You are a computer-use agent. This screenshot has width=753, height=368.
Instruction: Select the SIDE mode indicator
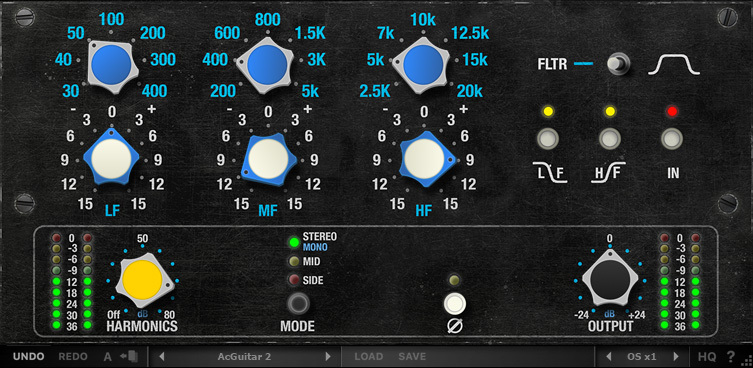tap(293, 280)
